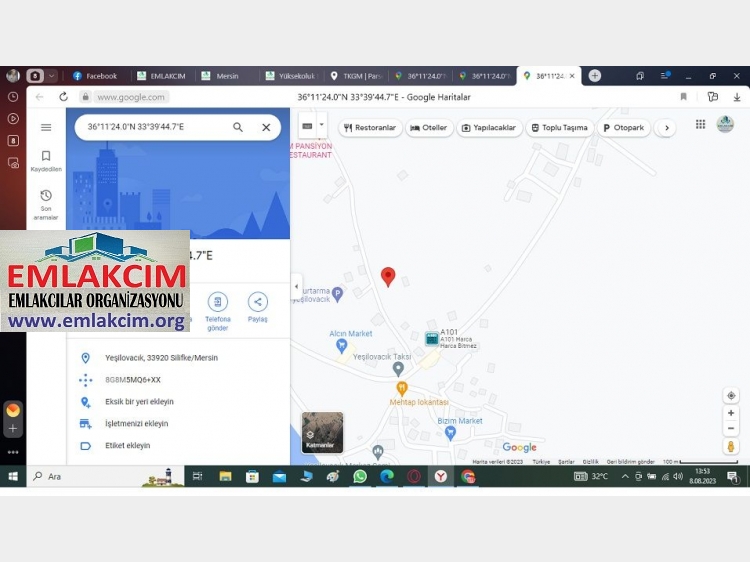This screenshot has height=562, width=750.
Task: Open File Explorer from the taskbar
Action: pyautogui.click(x=225, y=476)
